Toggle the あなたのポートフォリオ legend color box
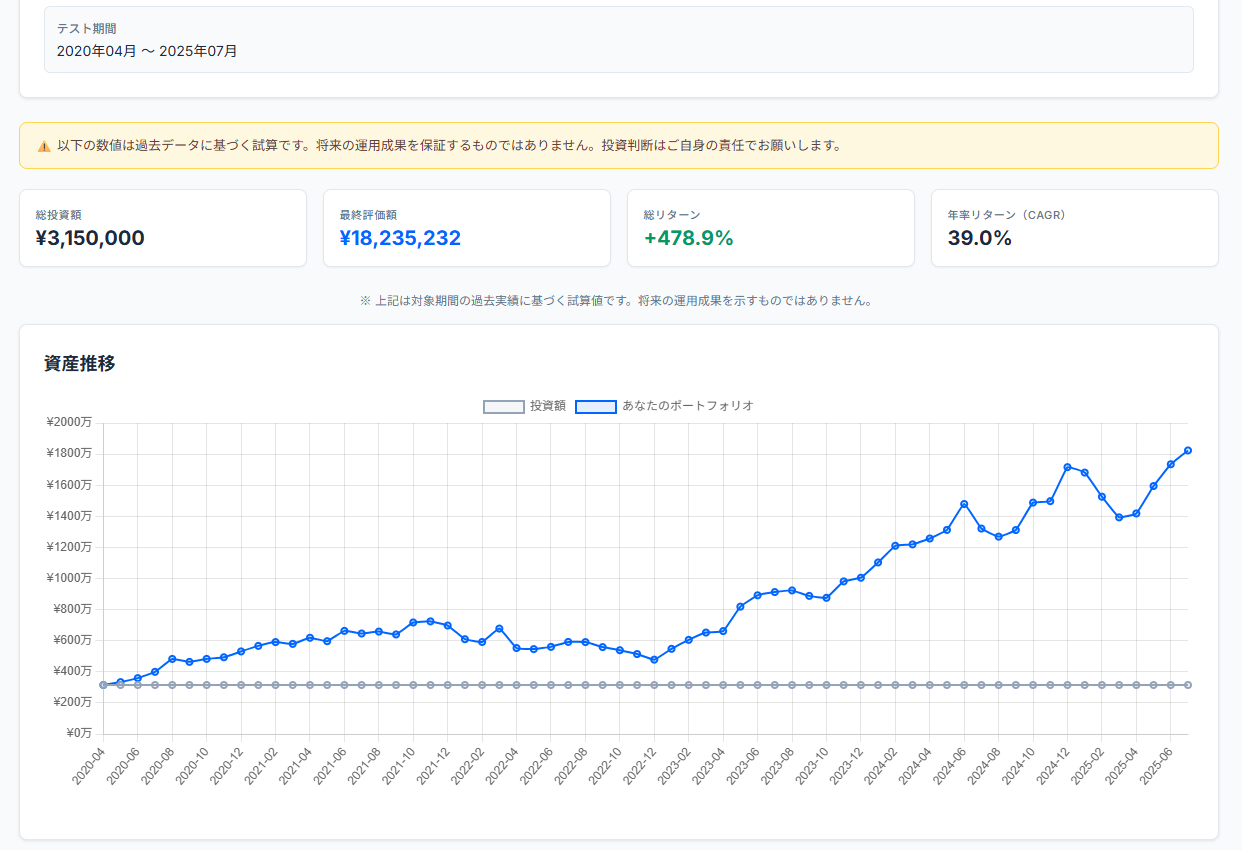Image resolution: width=1242 pixels, height=850 pixels. (x=595, y=406)
